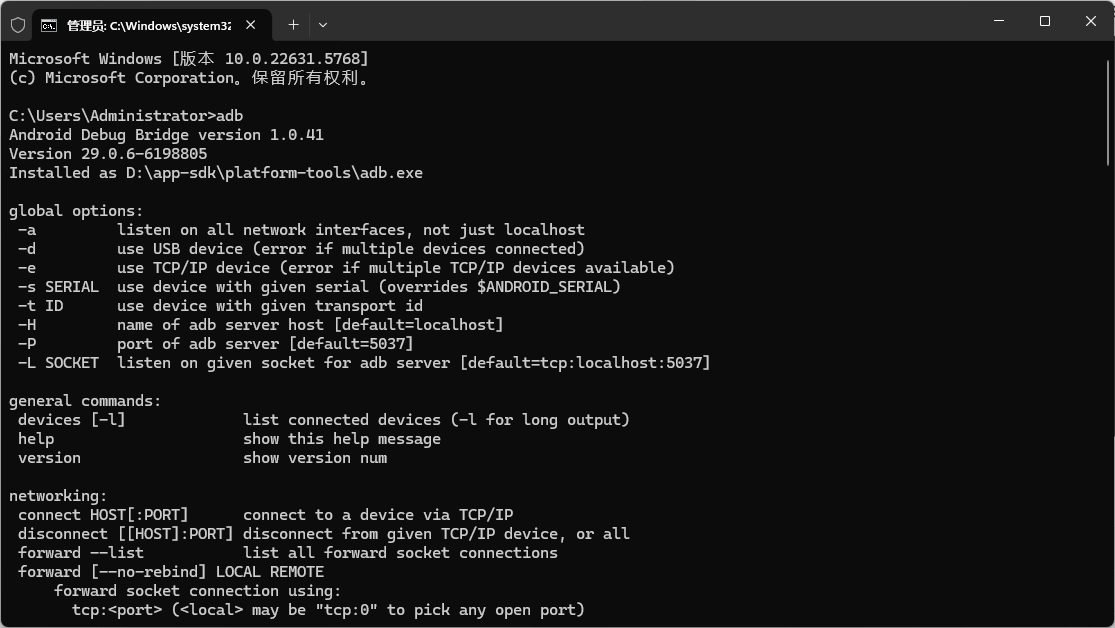Click the 'forward --list' command text

[x=81, y=553]
